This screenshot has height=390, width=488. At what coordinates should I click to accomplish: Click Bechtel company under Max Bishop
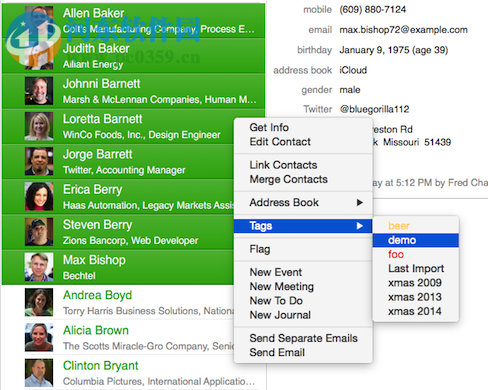click(79, 276)
